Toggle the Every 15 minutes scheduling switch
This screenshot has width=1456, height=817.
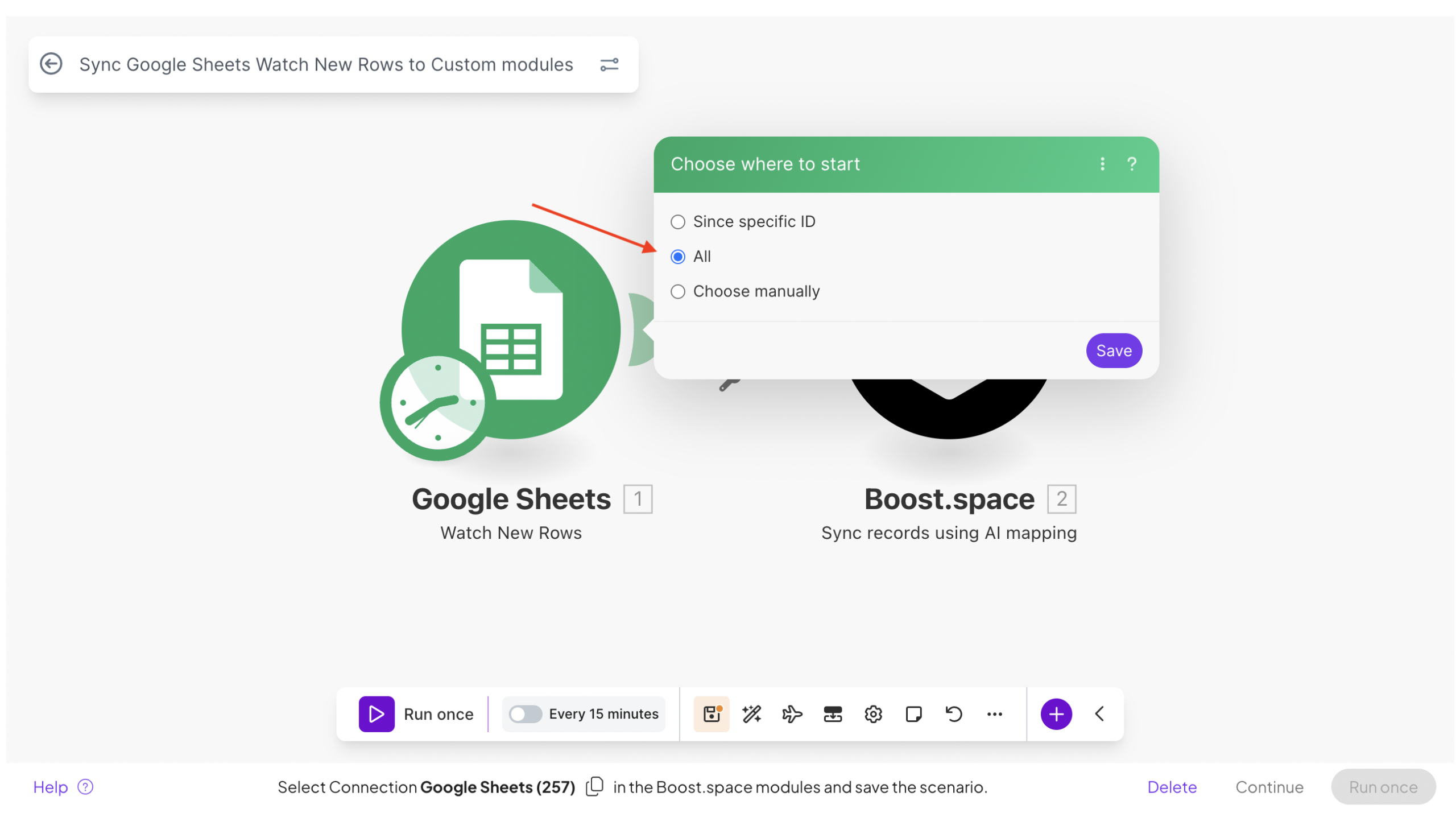(x=524, y=713)
